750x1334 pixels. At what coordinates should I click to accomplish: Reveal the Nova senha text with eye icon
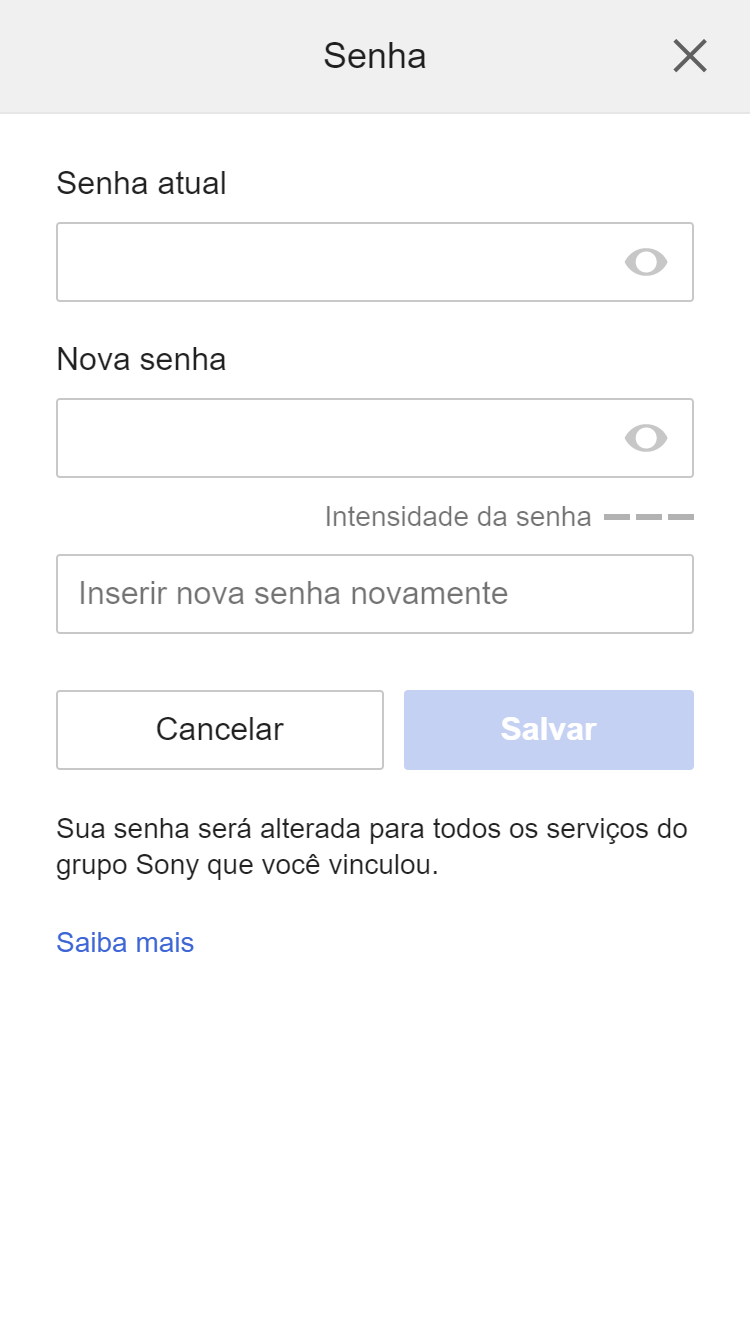click(646, 438)
